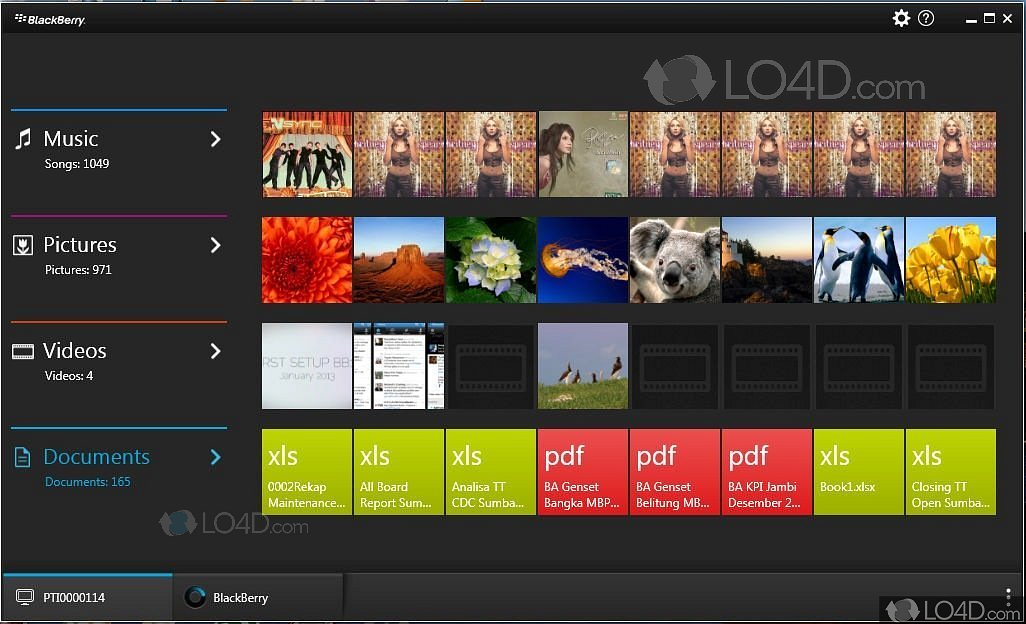This screenshot has height=624, width=1026.
Task: Expand the Music section arrow
Action: pyautogui.click(x=215, y=139)
